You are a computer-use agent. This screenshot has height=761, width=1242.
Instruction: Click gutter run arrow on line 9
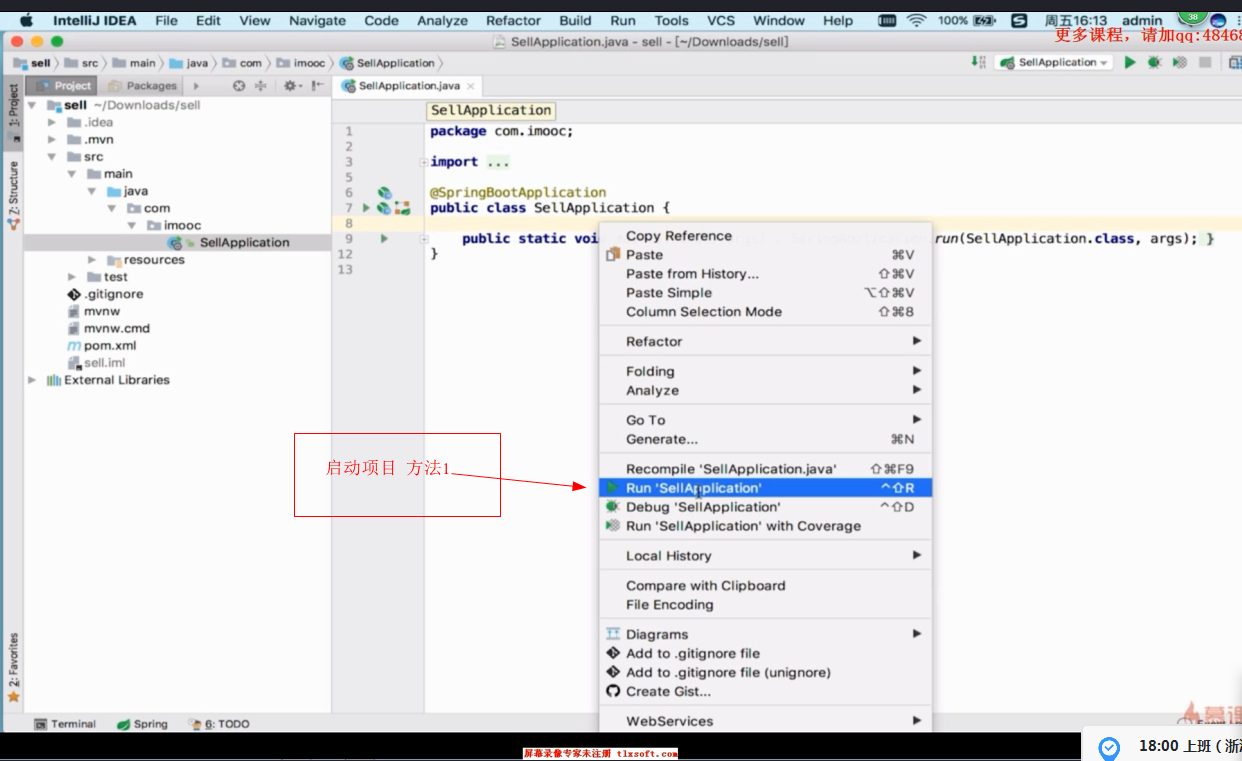click(384, 239)
